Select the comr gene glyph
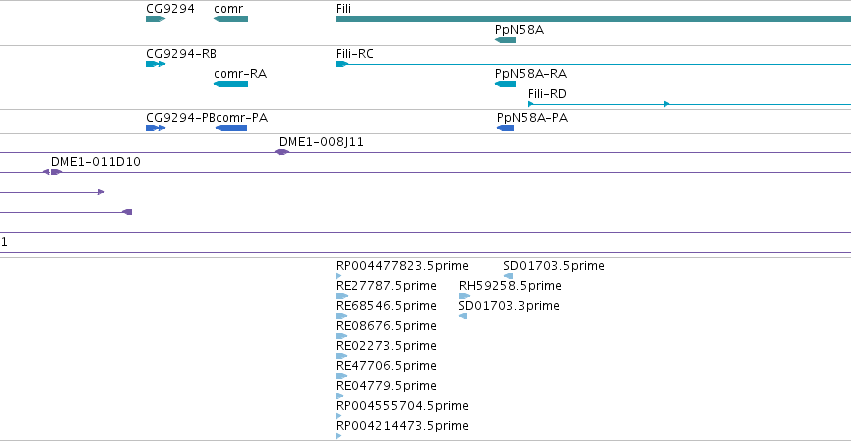This screenshot has width=851, height=441. click(x=231, y=19)
